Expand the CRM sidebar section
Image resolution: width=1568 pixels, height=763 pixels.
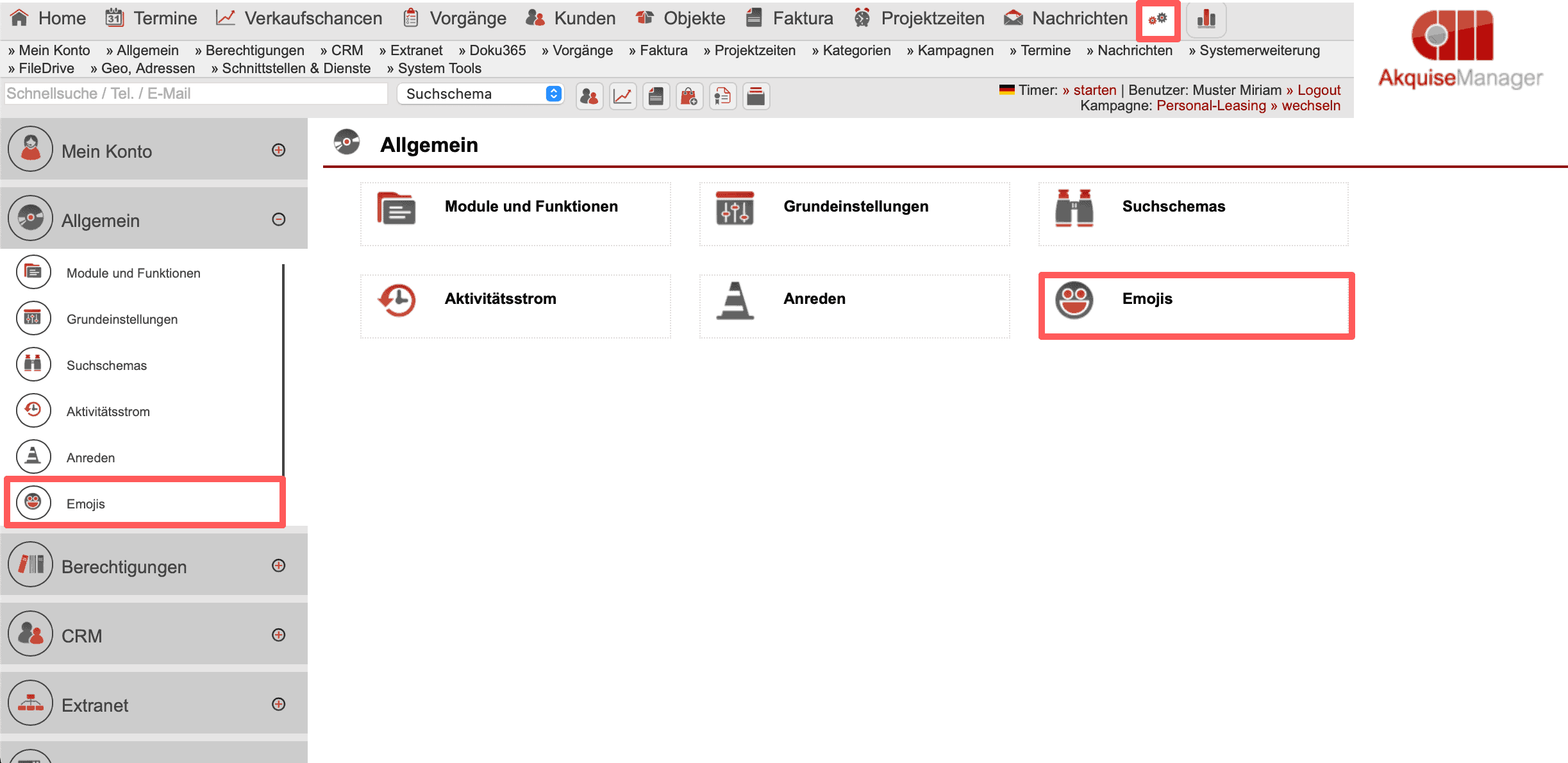[x=278, y=635]
